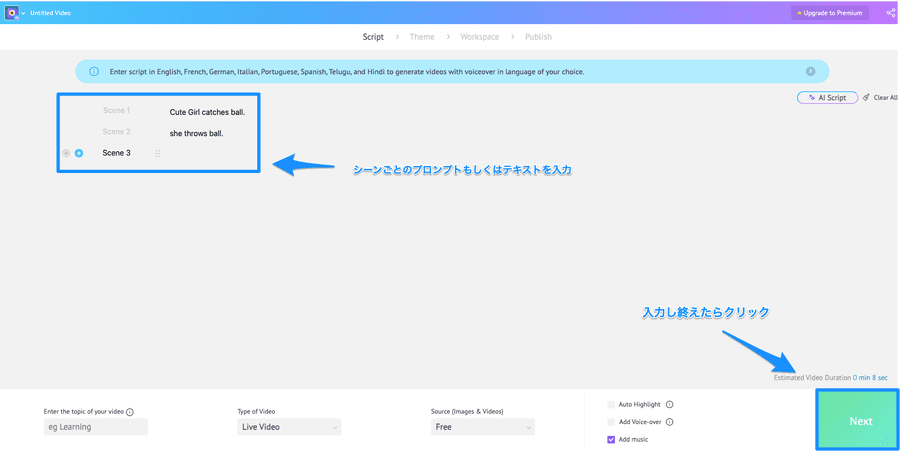Click the Steve.ai logo icon

[x=11, y=13]
